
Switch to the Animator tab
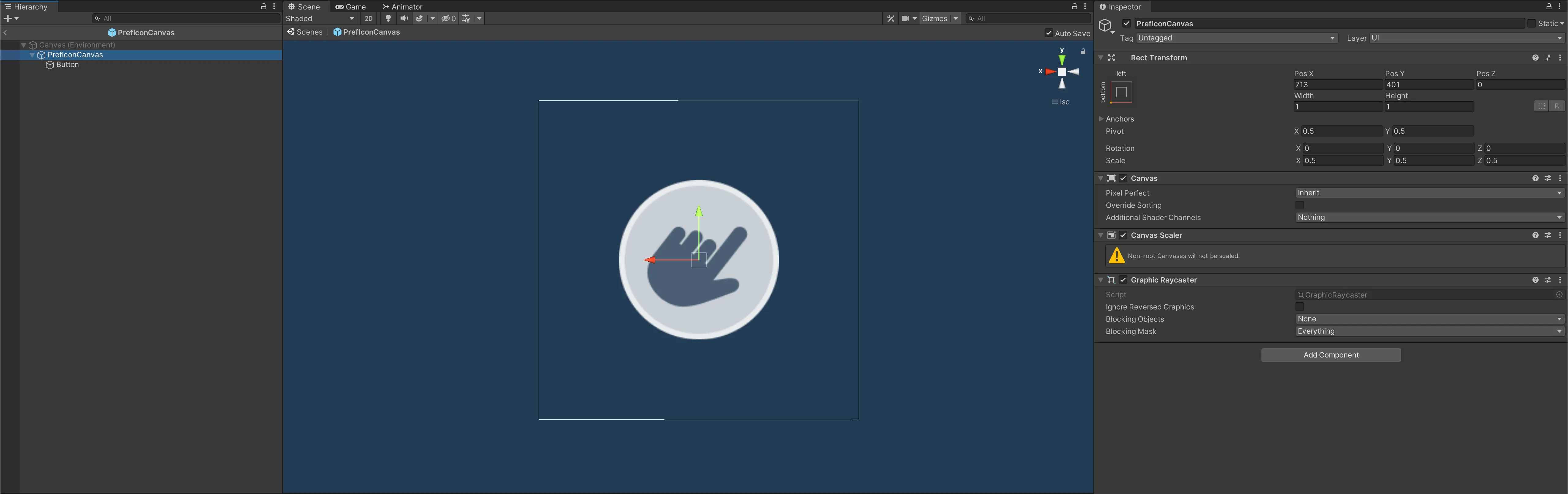[402, 7]
